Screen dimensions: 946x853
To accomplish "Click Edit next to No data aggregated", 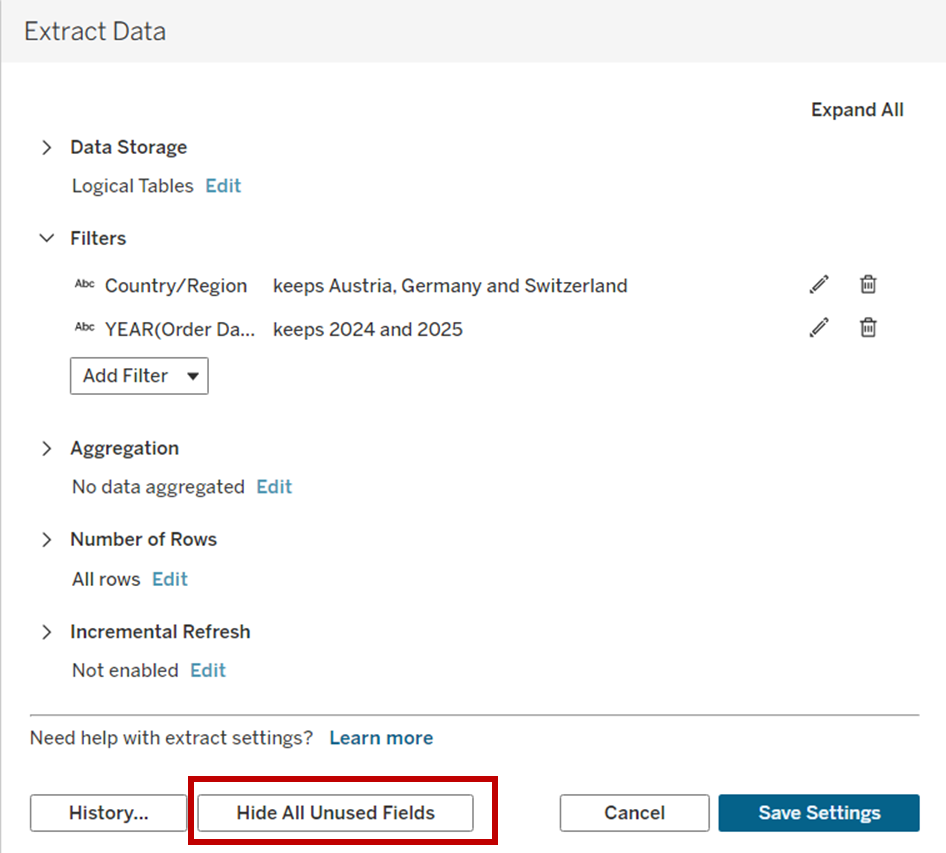I will 274,487.
